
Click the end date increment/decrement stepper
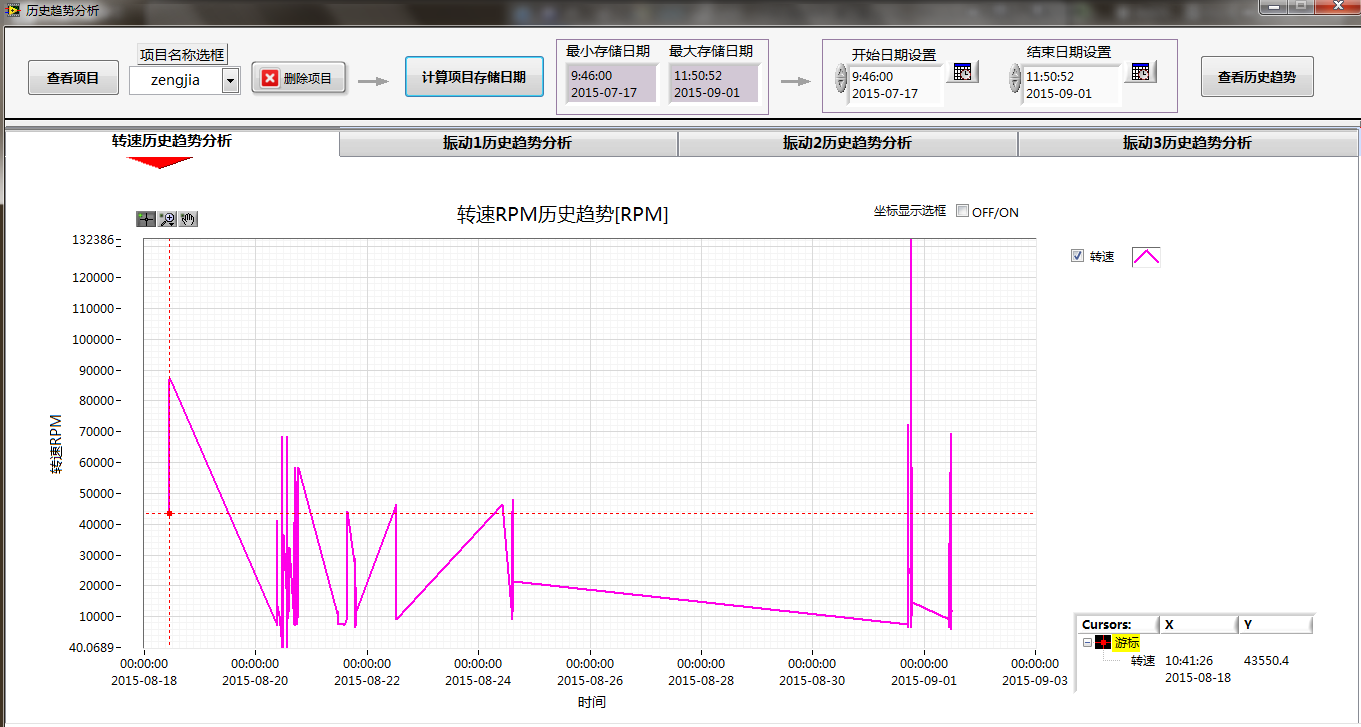pos(1015,78)
